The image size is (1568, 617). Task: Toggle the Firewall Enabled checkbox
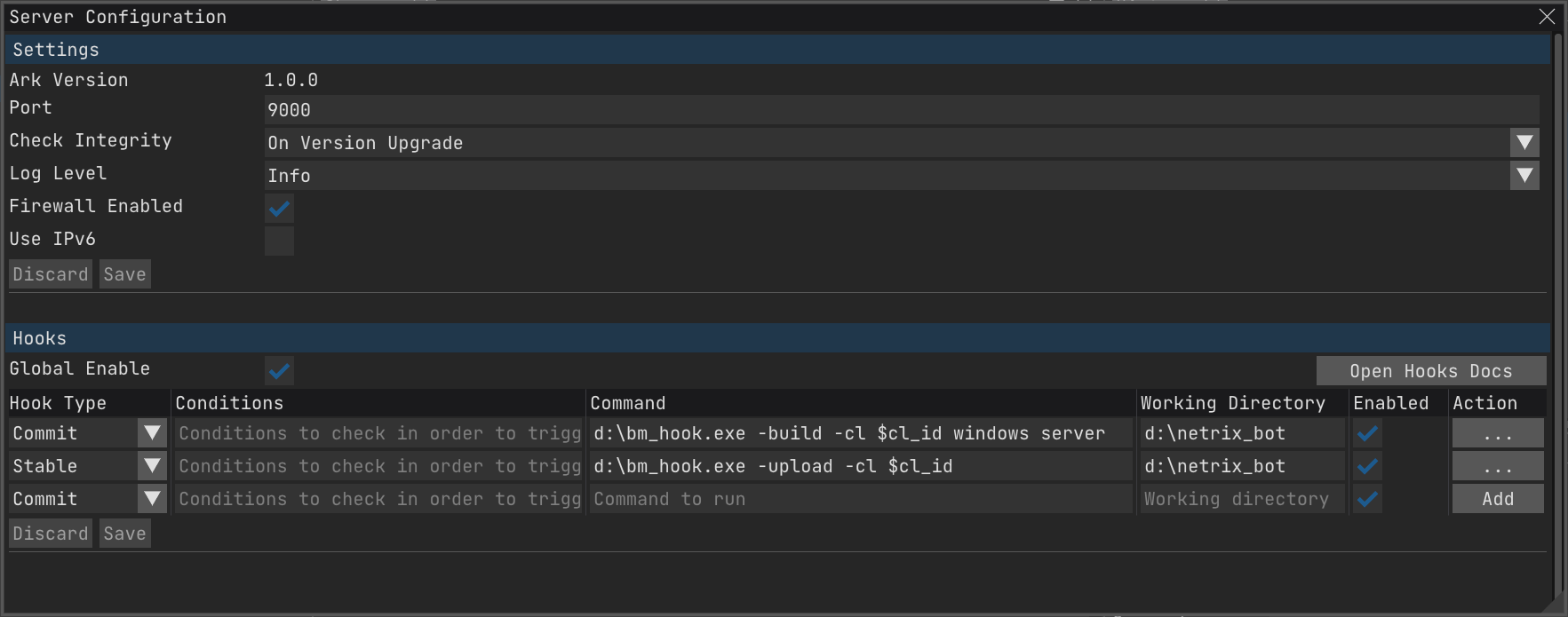(279, 209)
